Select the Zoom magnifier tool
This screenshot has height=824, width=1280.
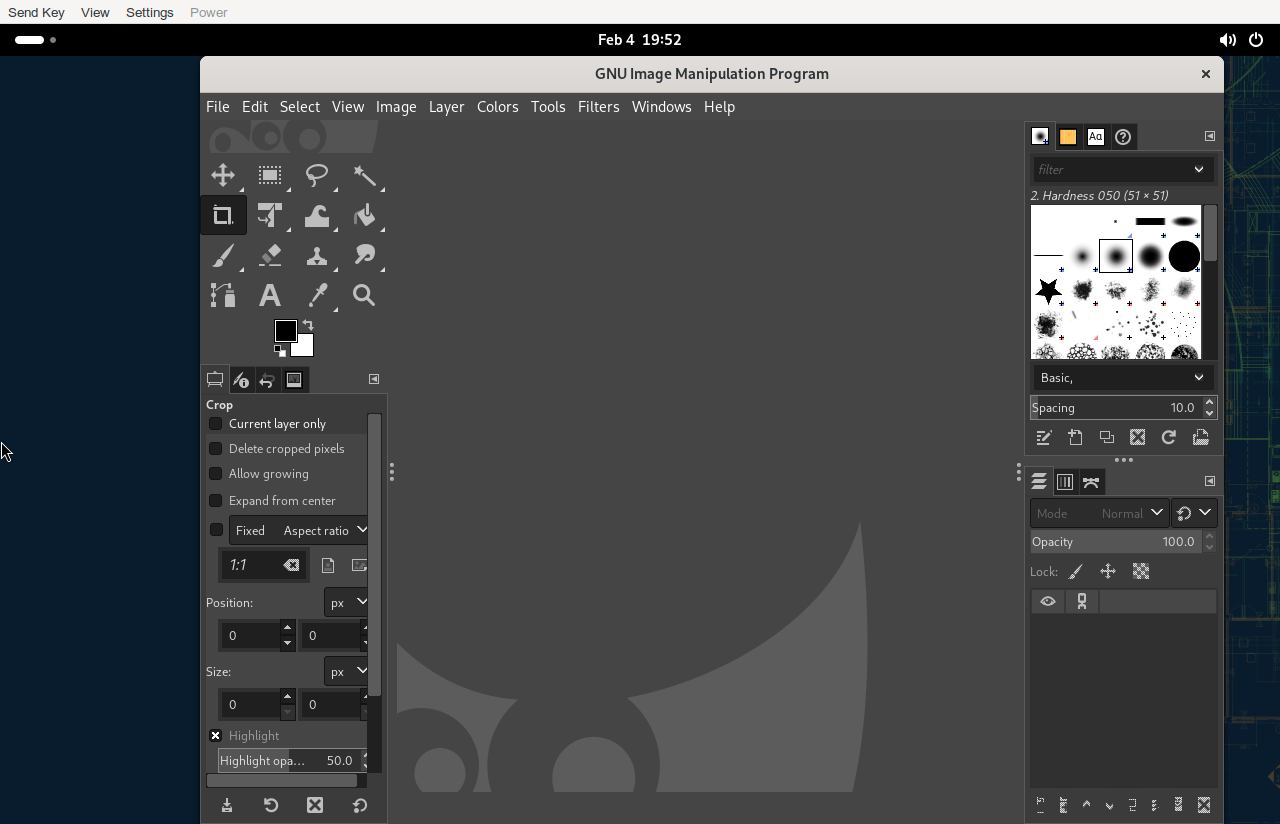(x=364, y=295)
